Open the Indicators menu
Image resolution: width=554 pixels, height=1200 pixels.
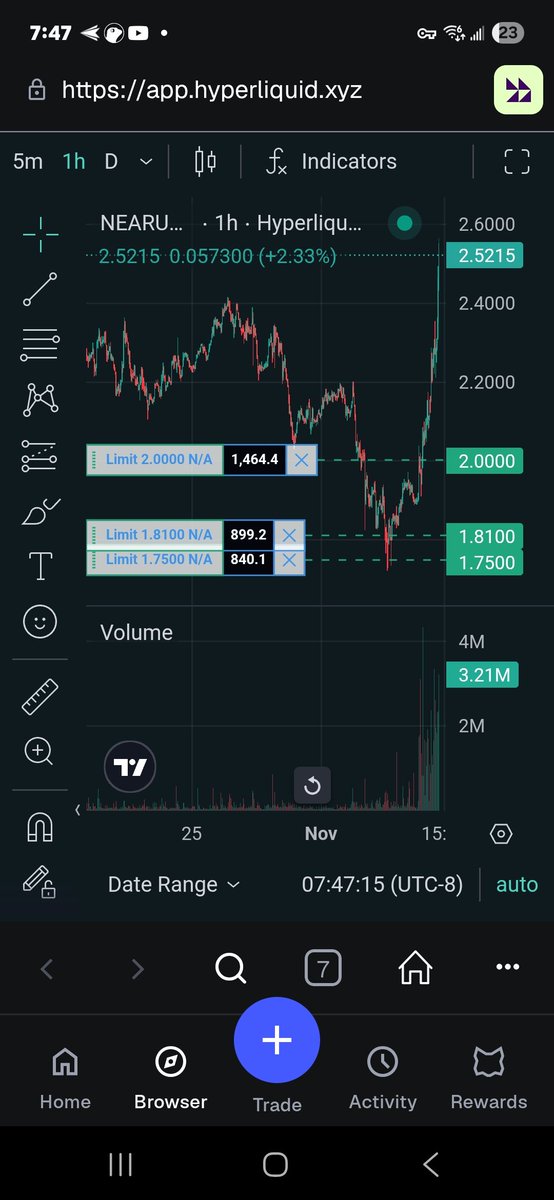[331, 162]
